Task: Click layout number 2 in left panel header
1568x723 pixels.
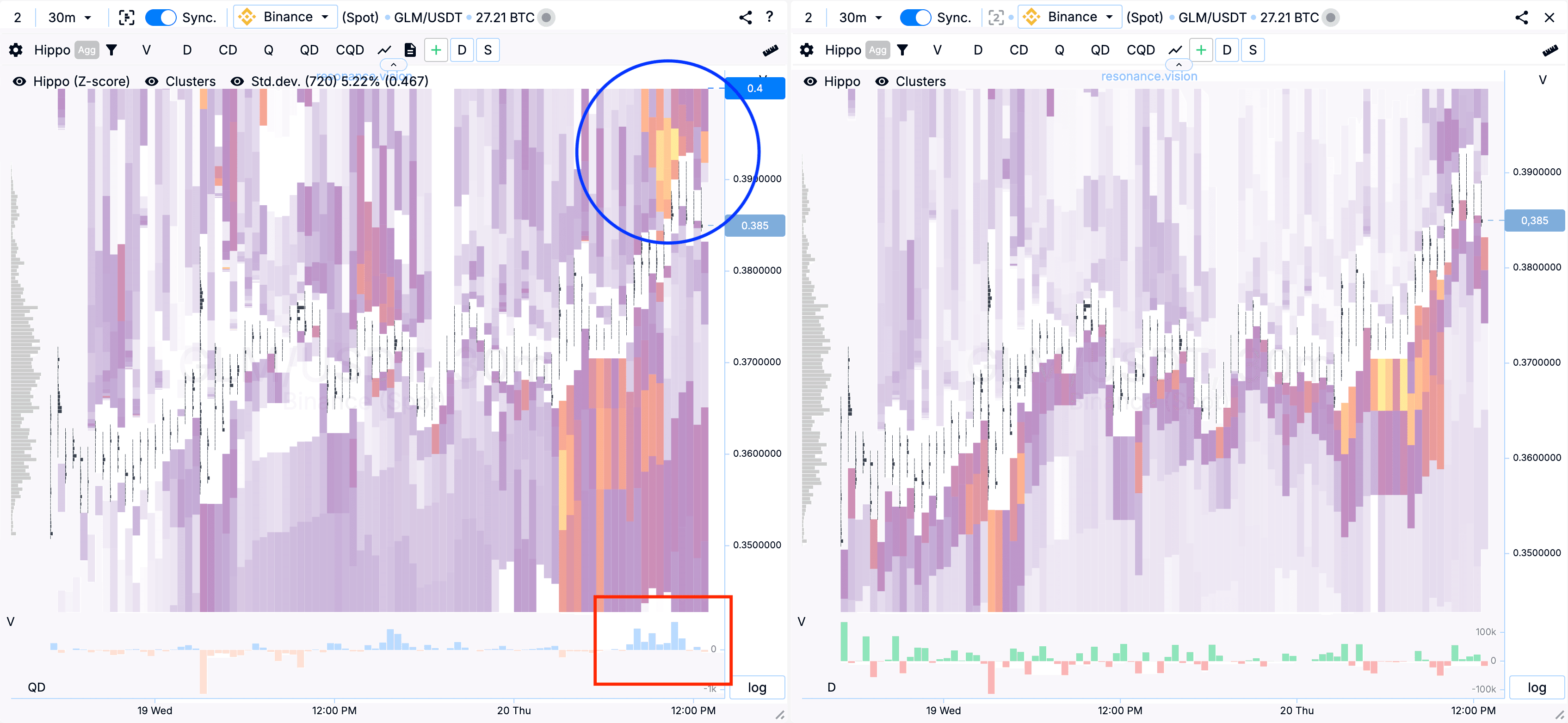Action: tap(18, 17)
